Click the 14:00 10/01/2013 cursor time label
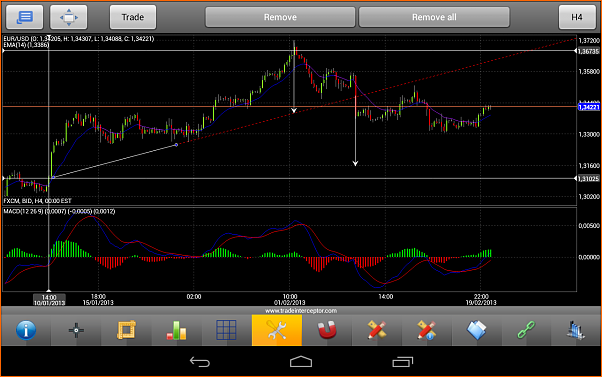 [49, 300]
